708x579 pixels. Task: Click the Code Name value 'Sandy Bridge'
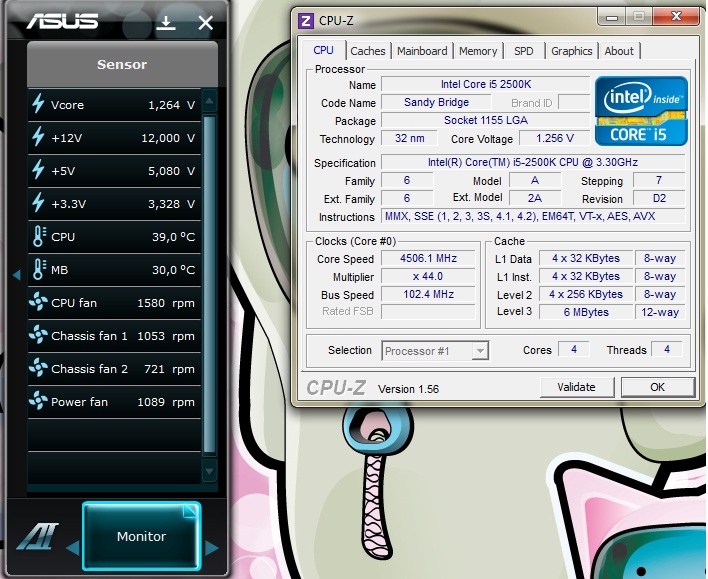(437, 103)
